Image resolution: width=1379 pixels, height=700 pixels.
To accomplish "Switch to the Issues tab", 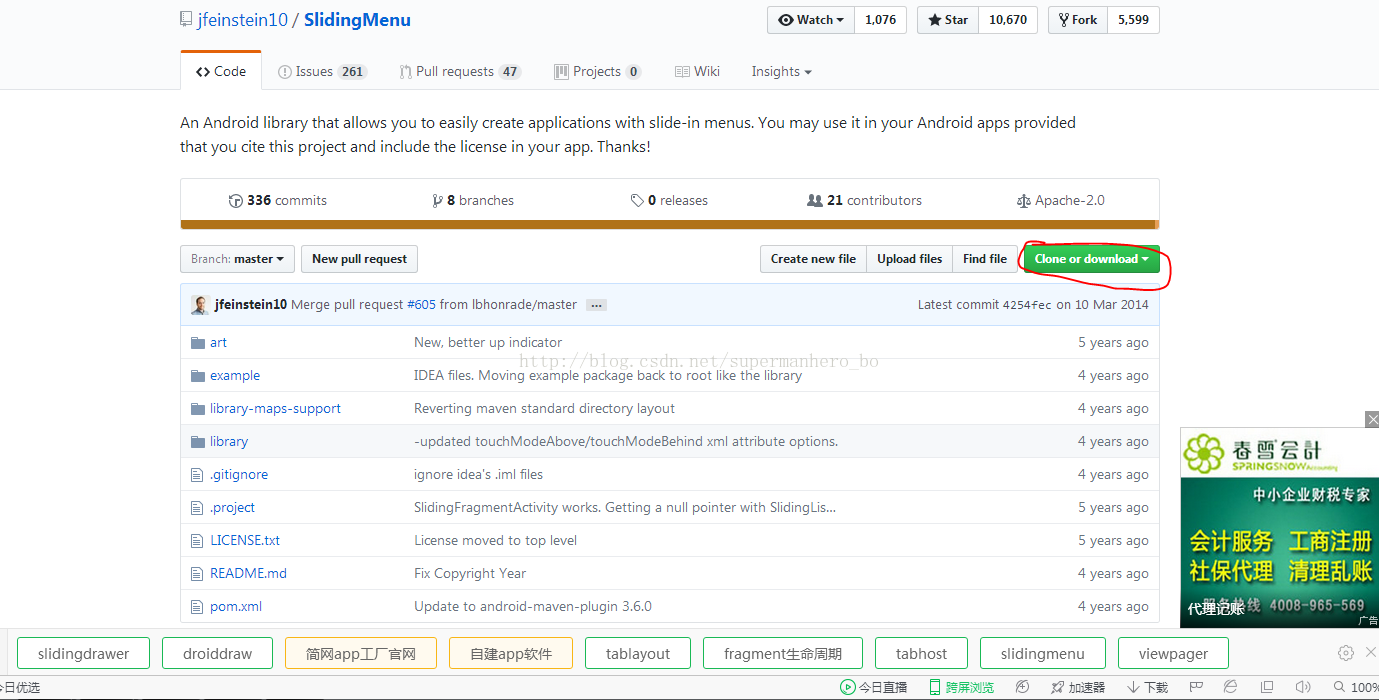I will (322, 72).
